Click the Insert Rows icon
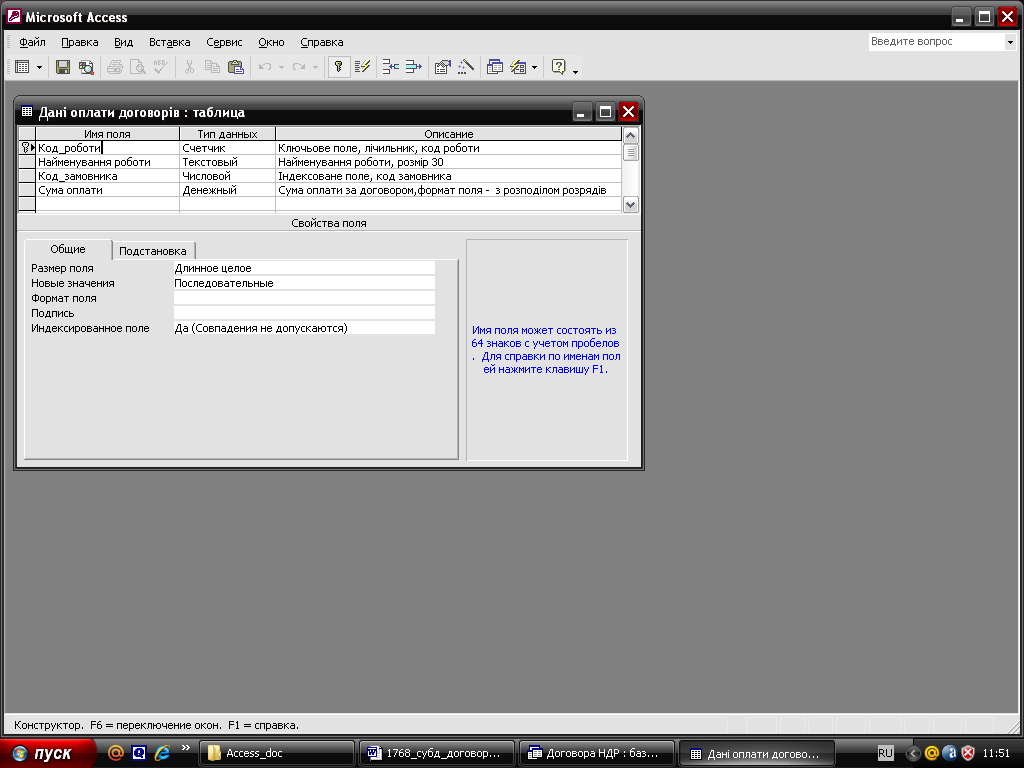1024x768 pixels. tap(391, 67)
